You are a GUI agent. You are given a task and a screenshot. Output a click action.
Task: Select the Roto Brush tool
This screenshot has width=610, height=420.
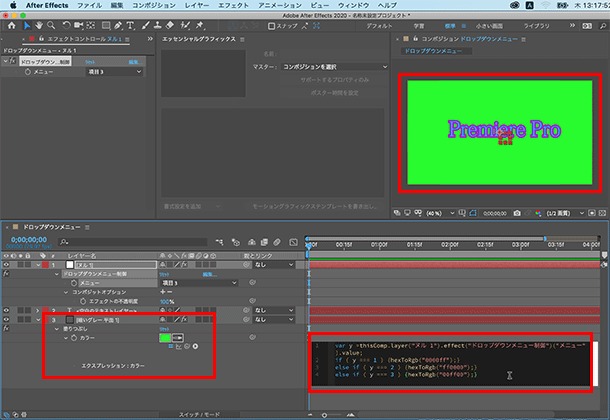click(185, 26)
